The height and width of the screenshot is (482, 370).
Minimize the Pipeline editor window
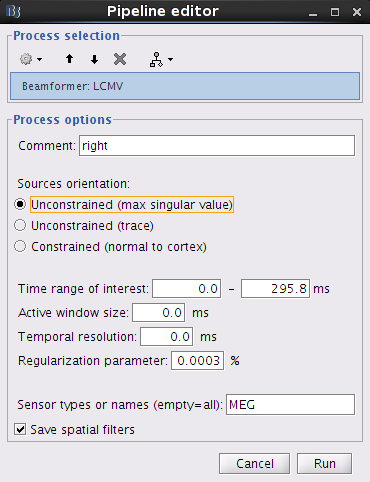click(x=313, y=13)
